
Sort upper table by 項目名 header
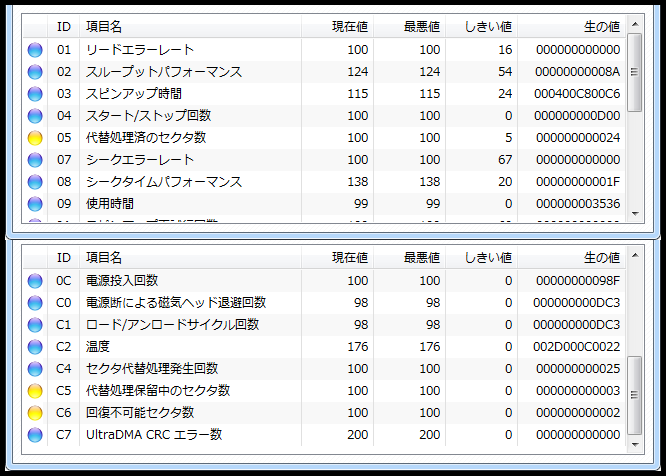190,27
